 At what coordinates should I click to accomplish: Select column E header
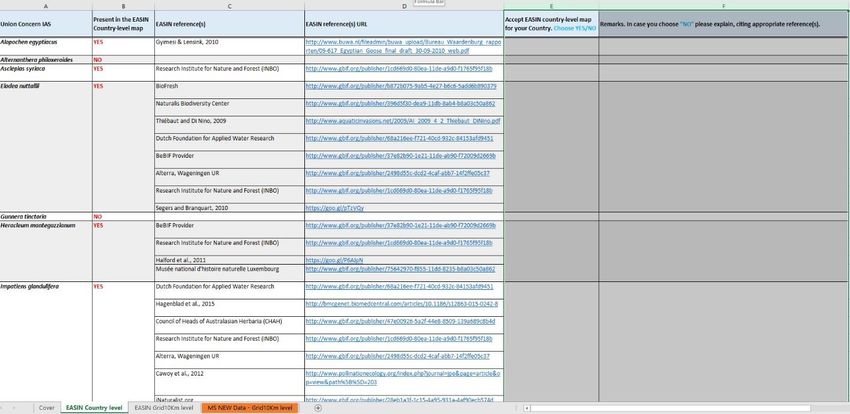click(x=549, y=6)
